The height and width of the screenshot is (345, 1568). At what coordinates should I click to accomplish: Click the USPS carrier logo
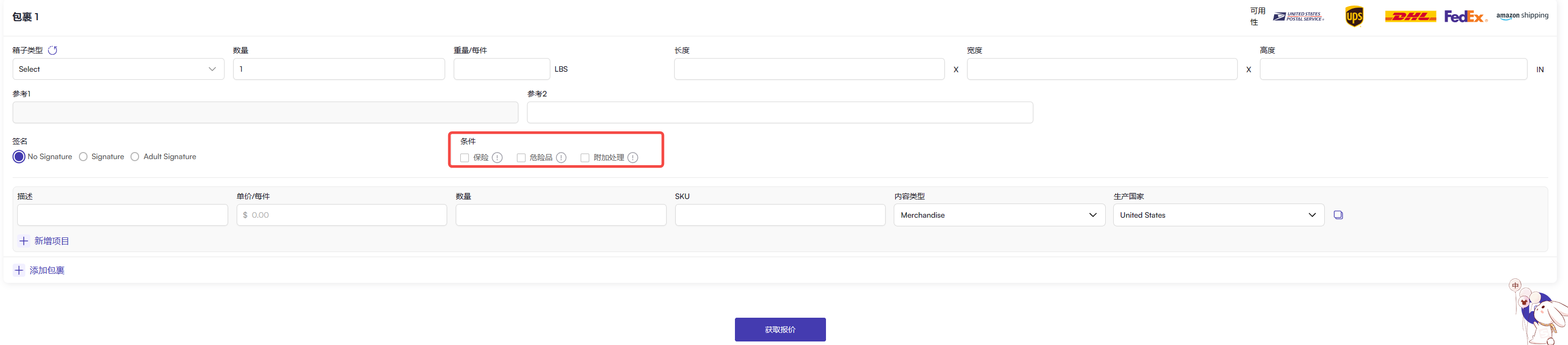pyautogui.click(x=1298, y=16)
